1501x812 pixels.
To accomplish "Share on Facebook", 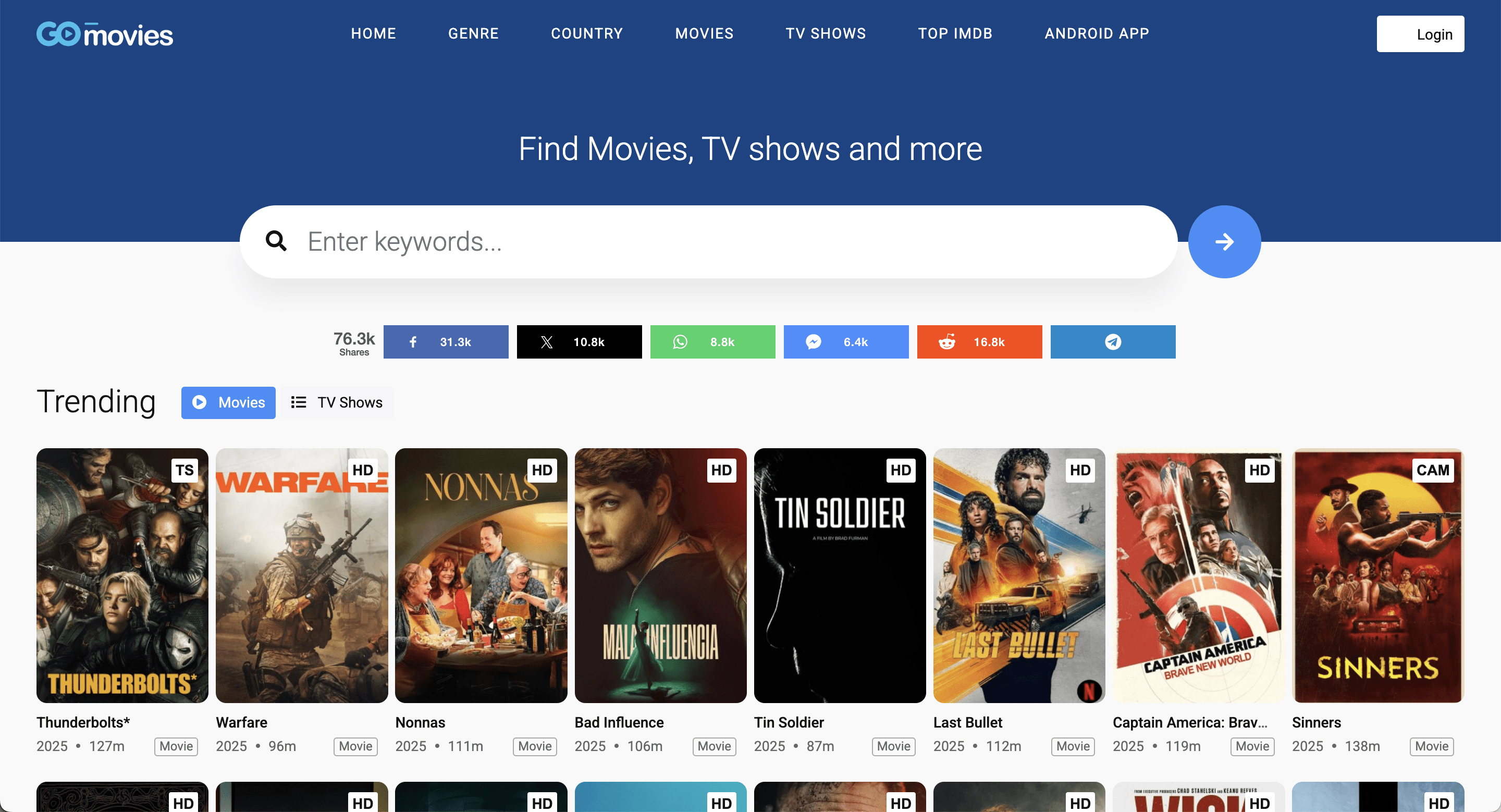I will [446, 342].
